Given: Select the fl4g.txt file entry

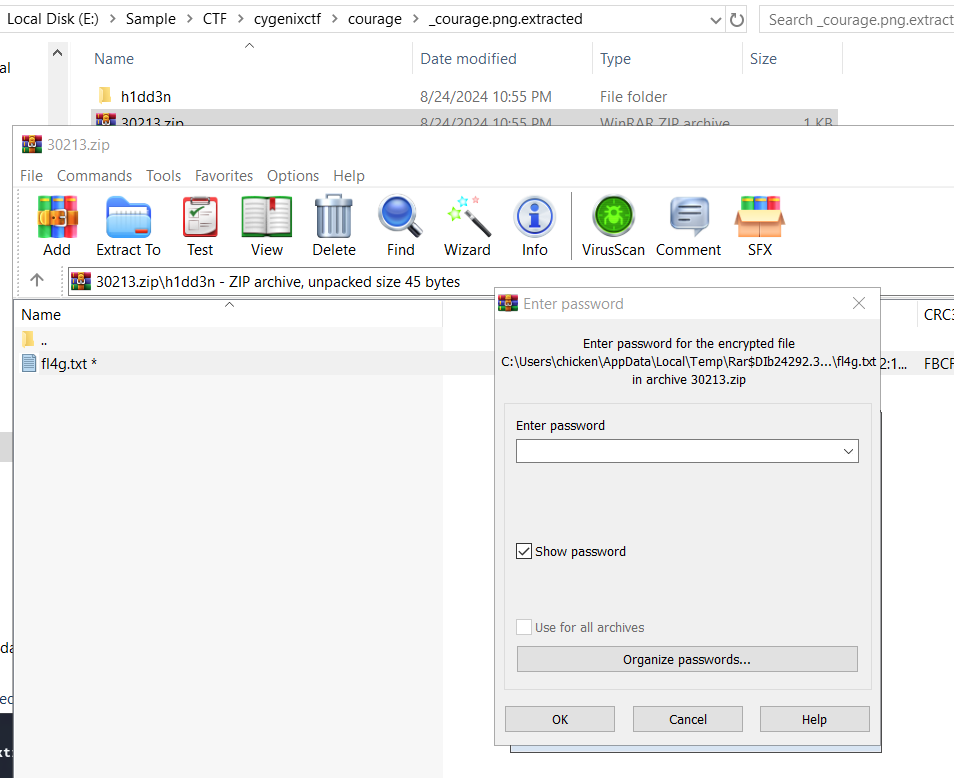Looking at the screenshot, I should click(68, 363).
